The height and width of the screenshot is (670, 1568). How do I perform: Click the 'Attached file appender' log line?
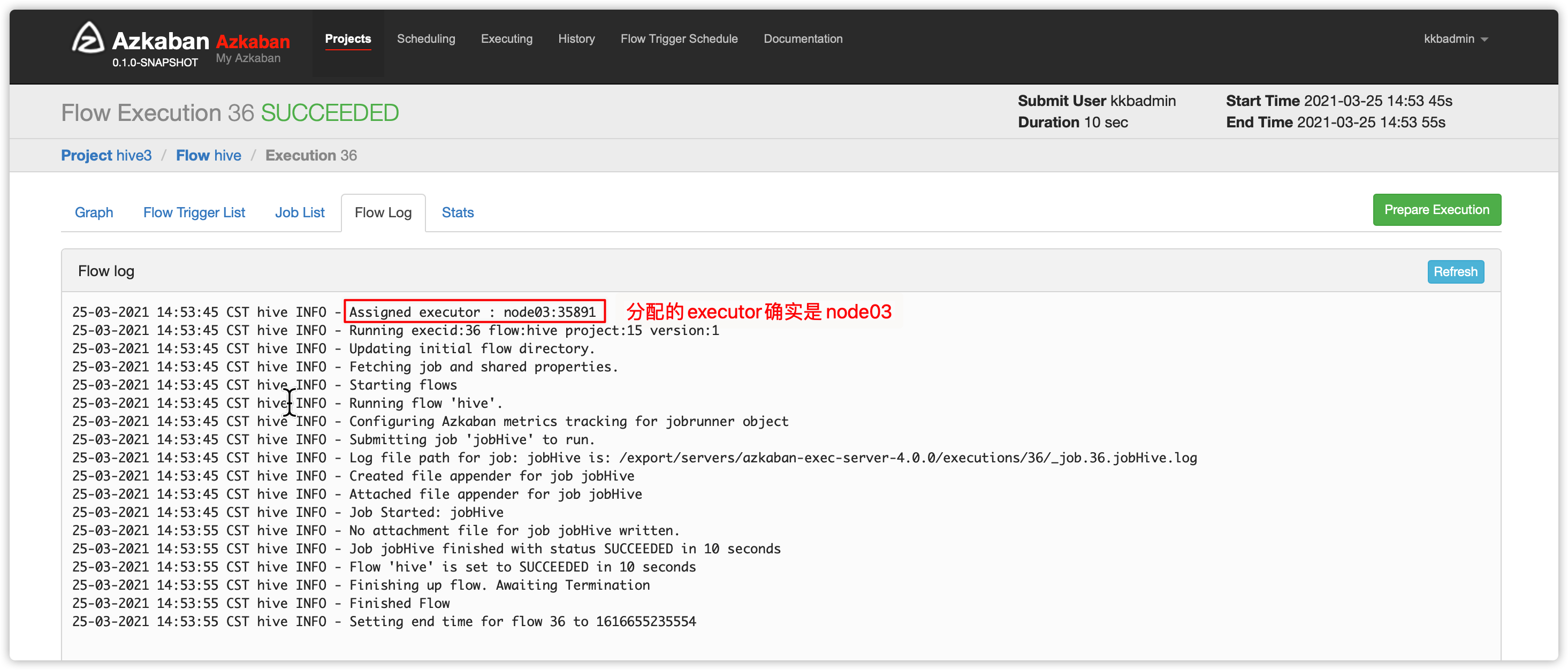(357, 495)
